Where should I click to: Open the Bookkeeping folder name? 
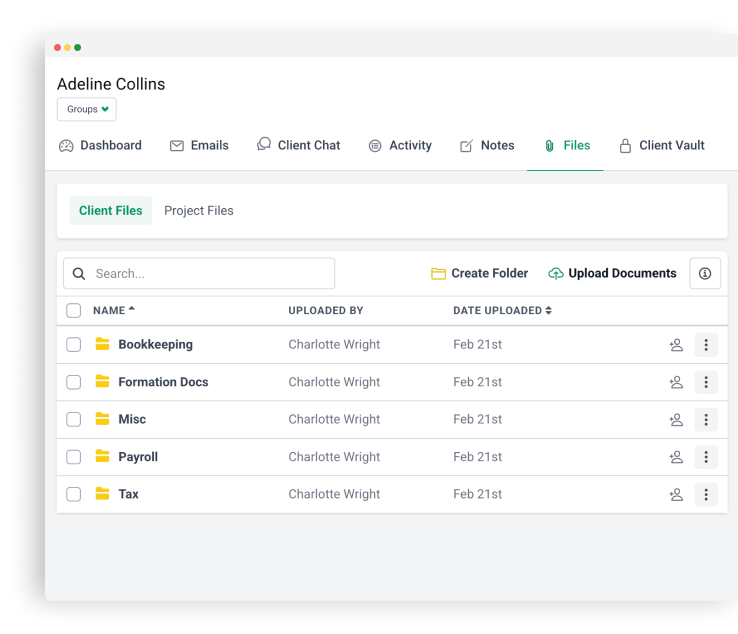pos(155,345)
